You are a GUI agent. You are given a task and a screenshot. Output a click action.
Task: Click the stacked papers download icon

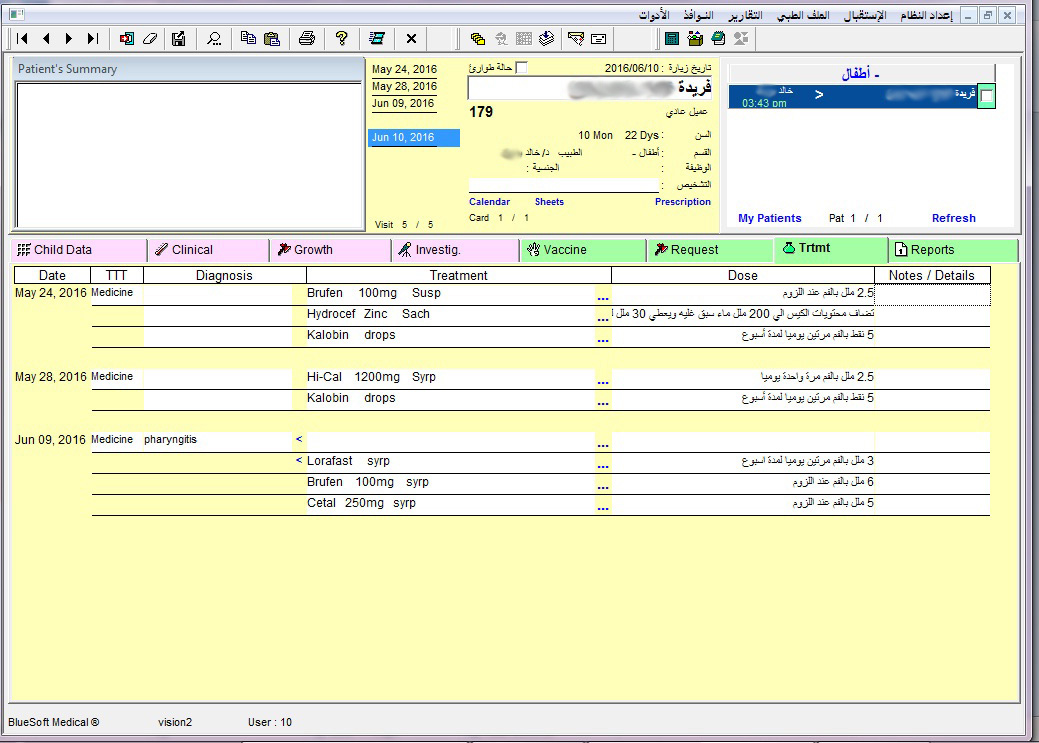pyautogui.click(x=547, y=38)
